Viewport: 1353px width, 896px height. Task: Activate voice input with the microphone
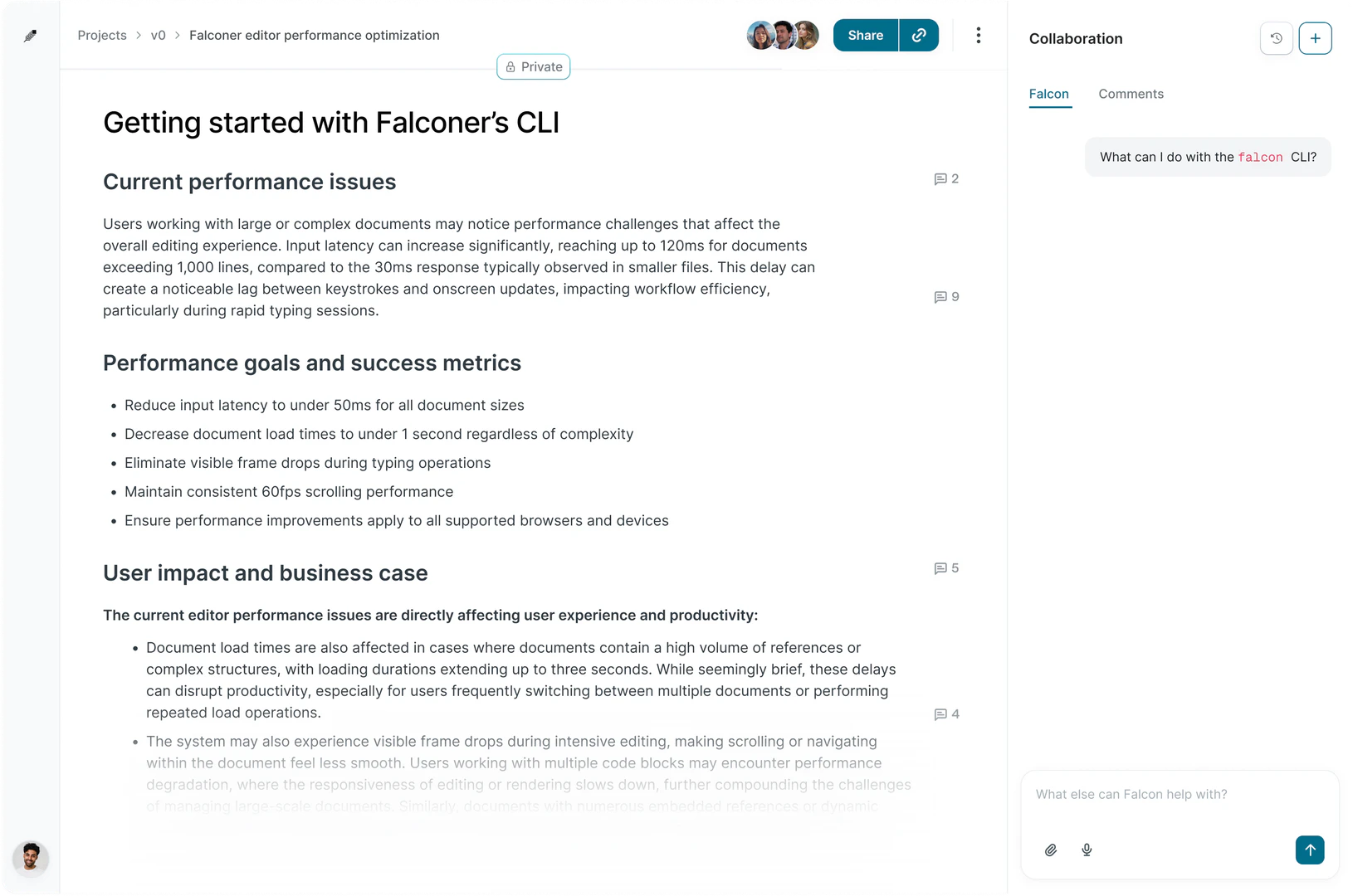[x=1087, y=850]
